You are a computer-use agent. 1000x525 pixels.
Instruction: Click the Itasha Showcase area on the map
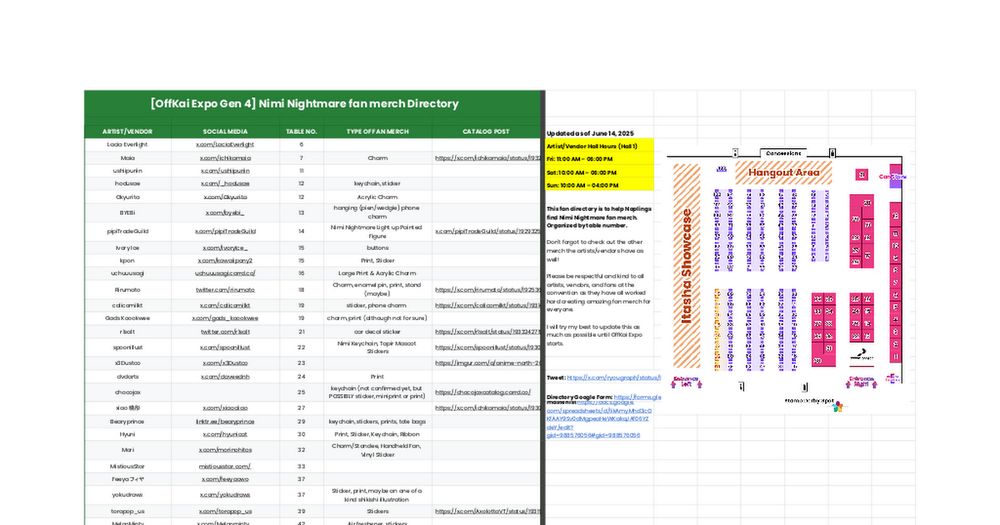click(687, 265)
